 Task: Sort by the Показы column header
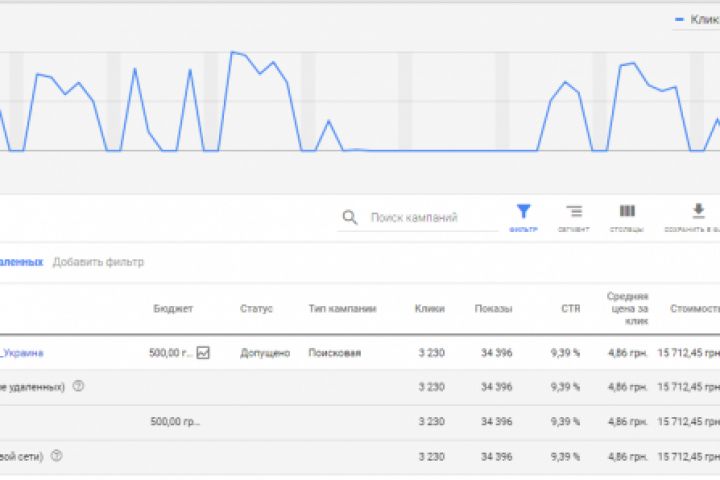[493, 309]
